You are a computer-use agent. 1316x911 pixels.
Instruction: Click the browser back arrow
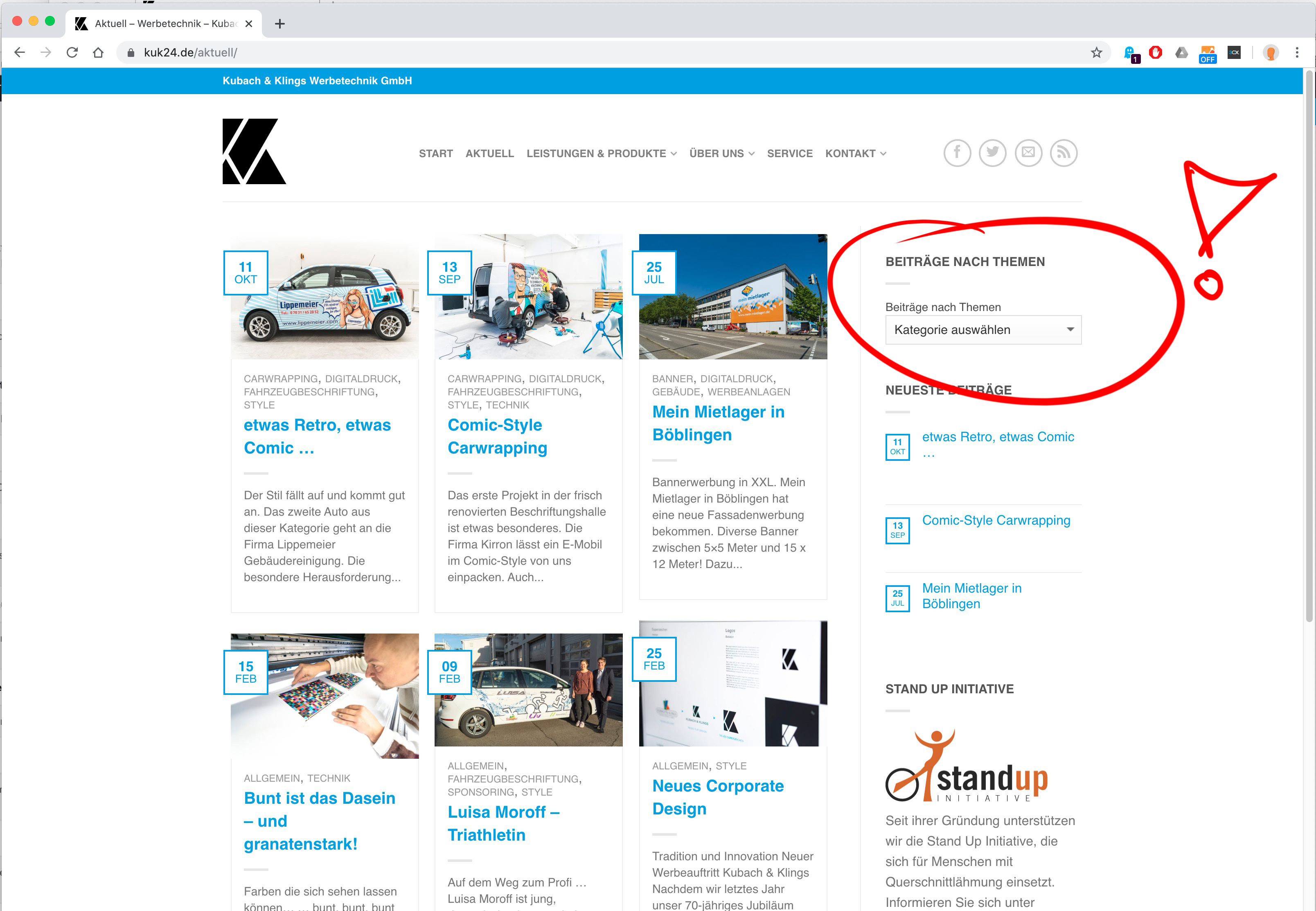(19, 52)
